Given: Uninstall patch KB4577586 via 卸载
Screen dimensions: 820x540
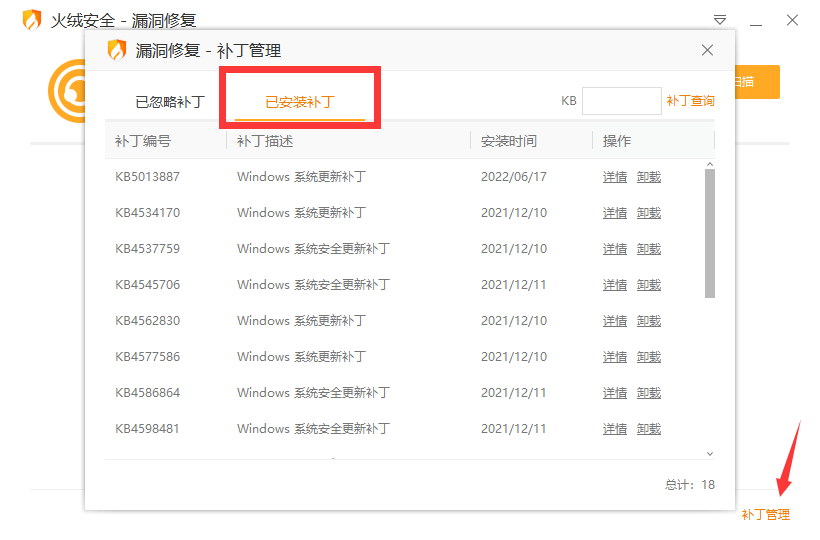Looking at the screenshot, I should coord(648,357).
